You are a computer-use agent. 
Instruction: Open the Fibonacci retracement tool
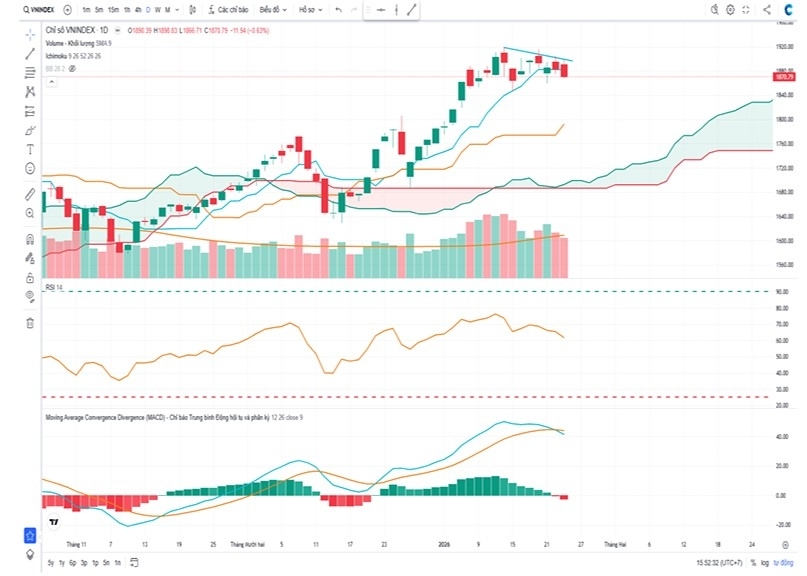[x=31, y=71]
